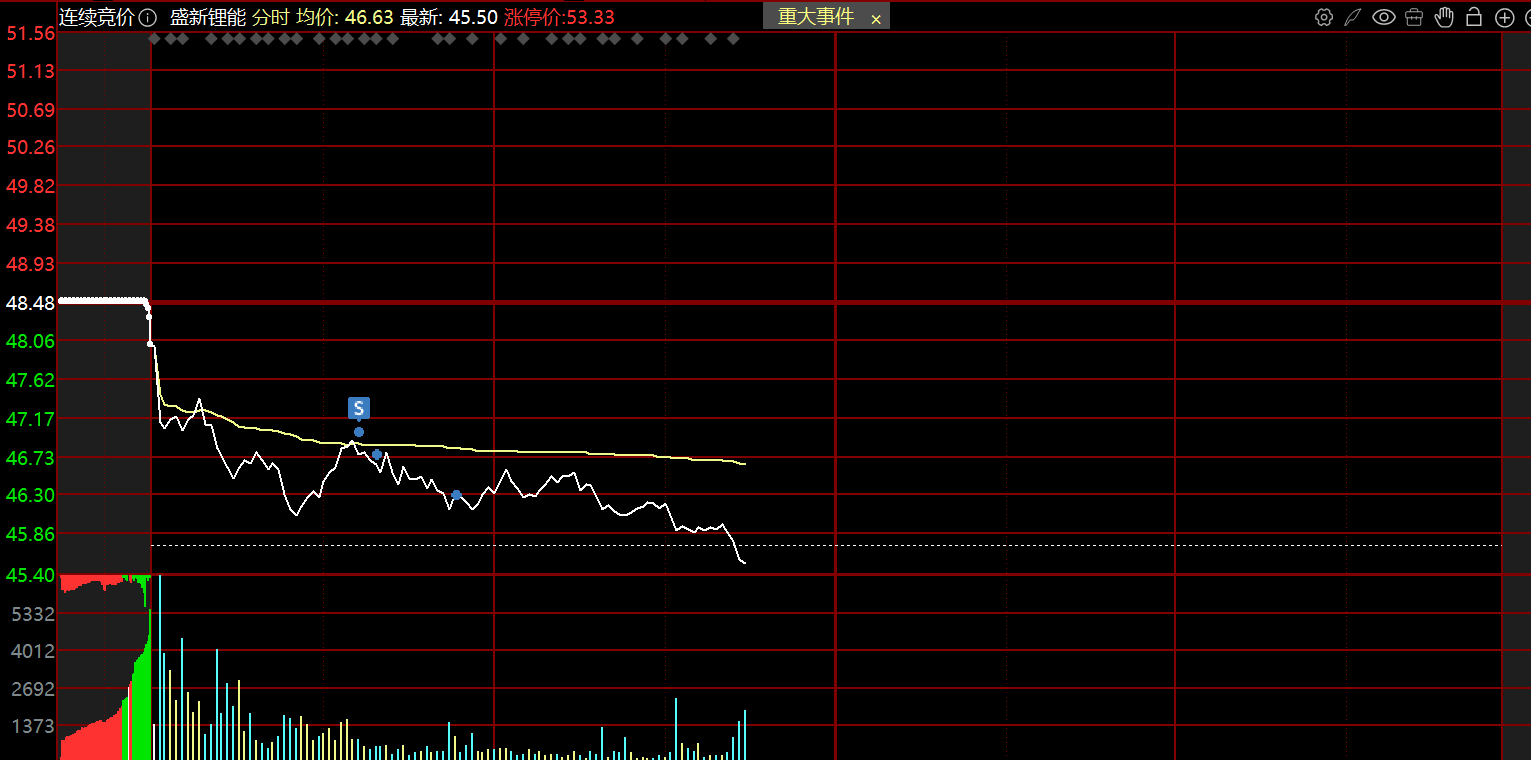Click the 盛新锂能 stock name

click(x=207, y=17)
